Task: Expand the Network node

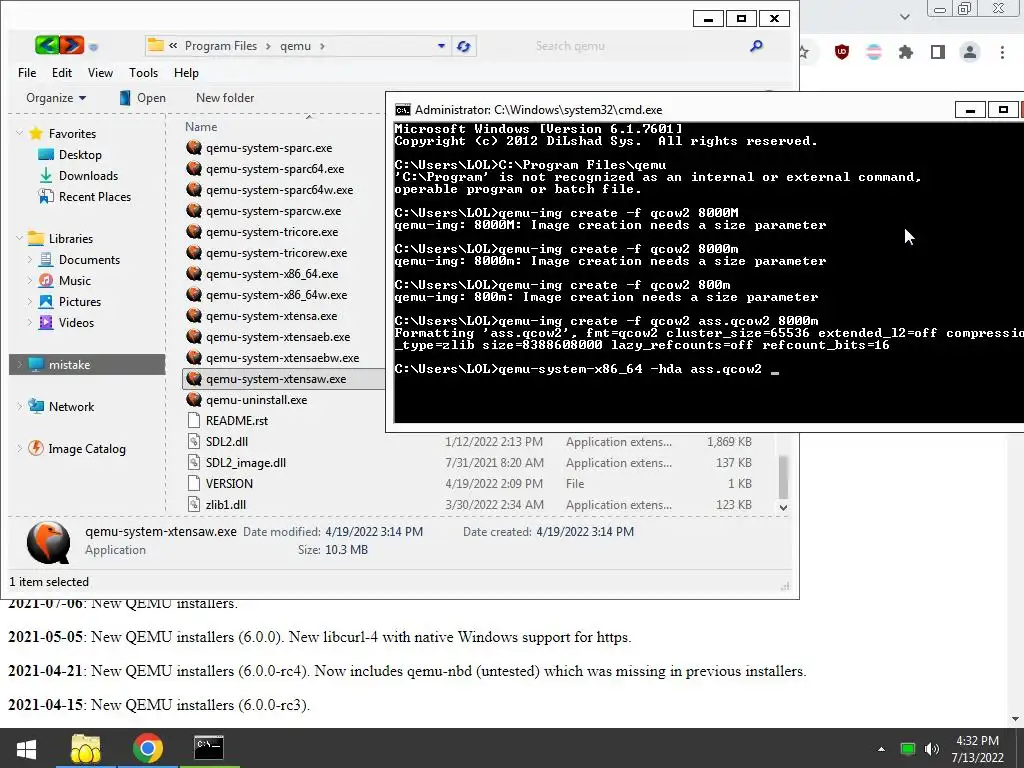Action: (20, 406)
